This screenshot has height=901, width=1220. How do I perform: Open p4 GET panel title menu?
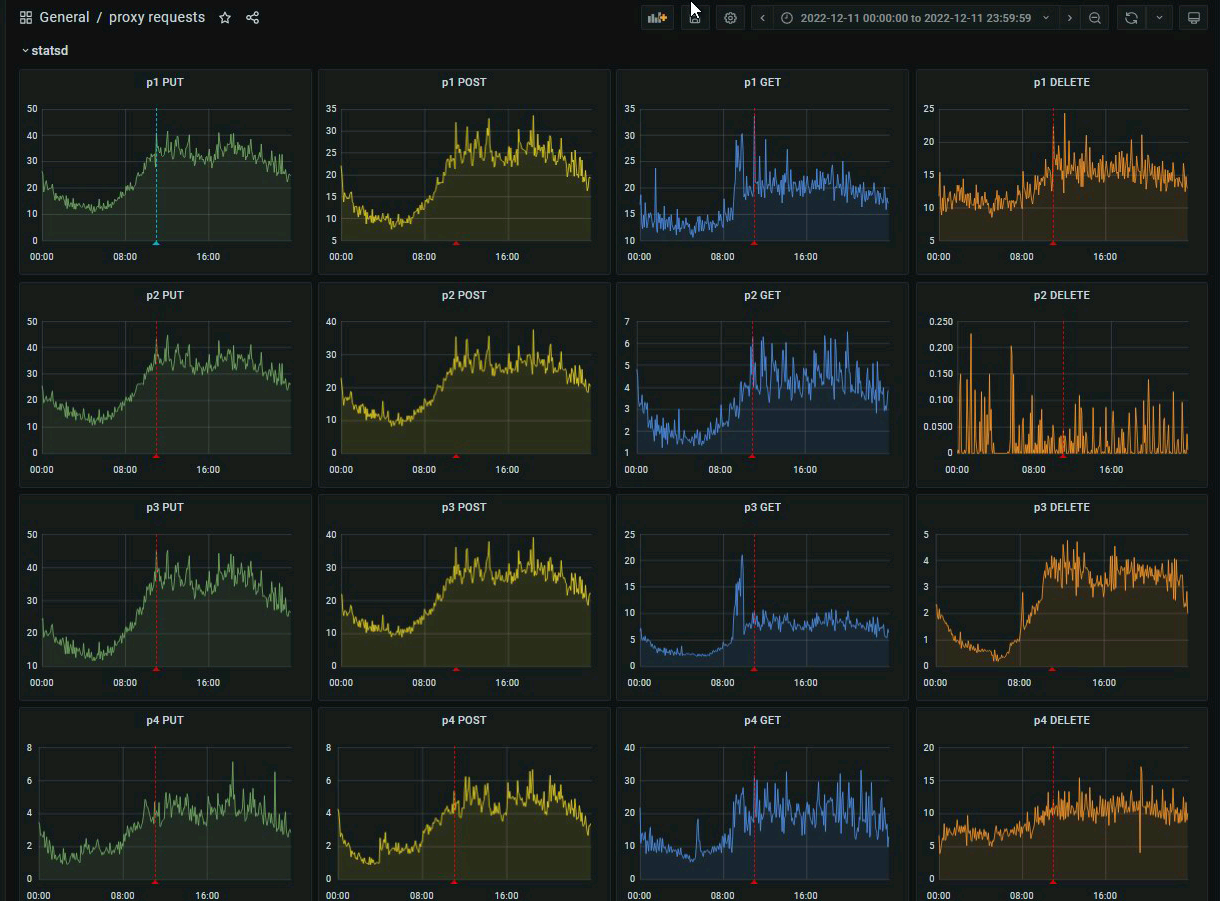point(763,720)
